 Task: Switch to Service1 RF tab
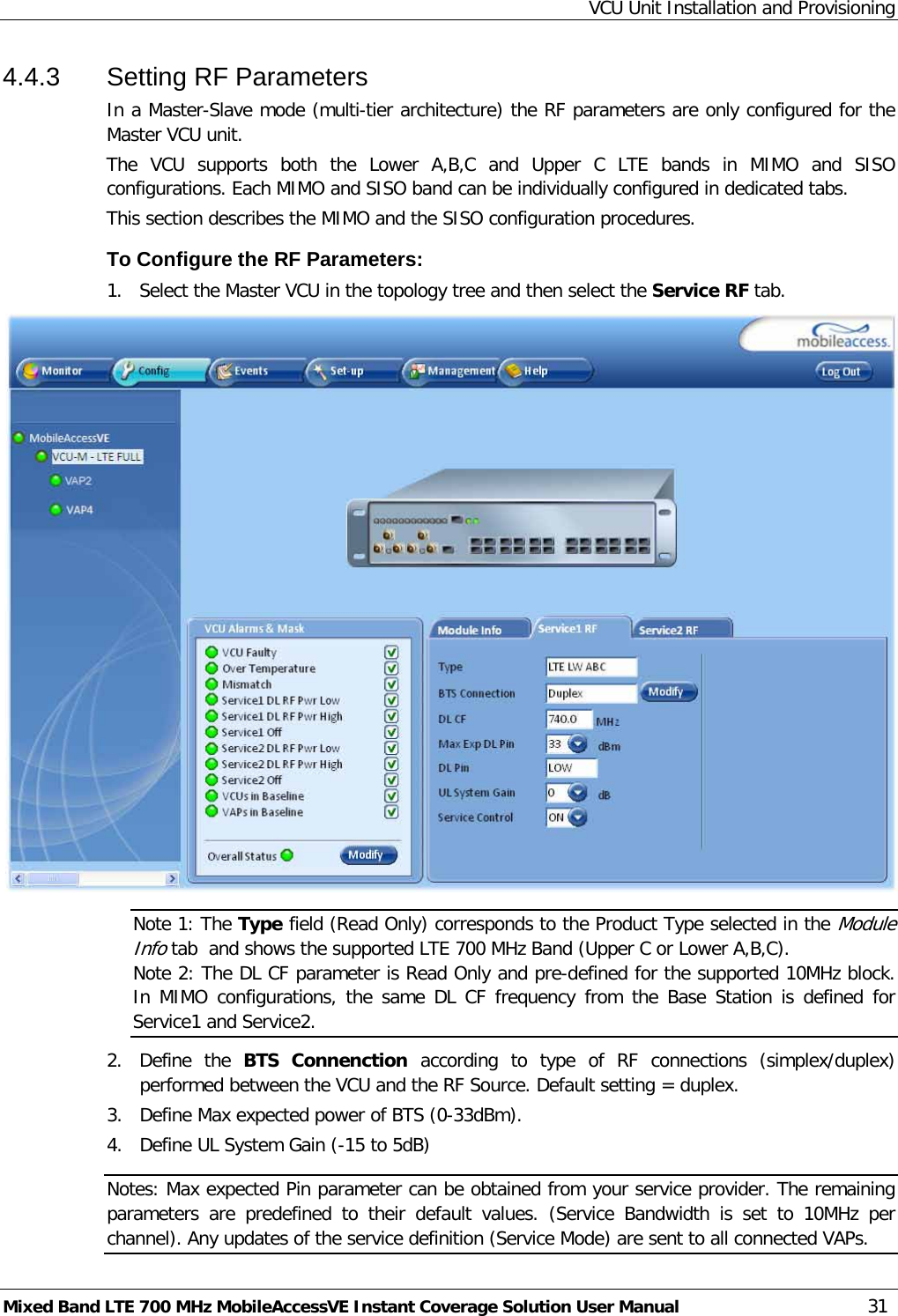[x=582, y=628]
